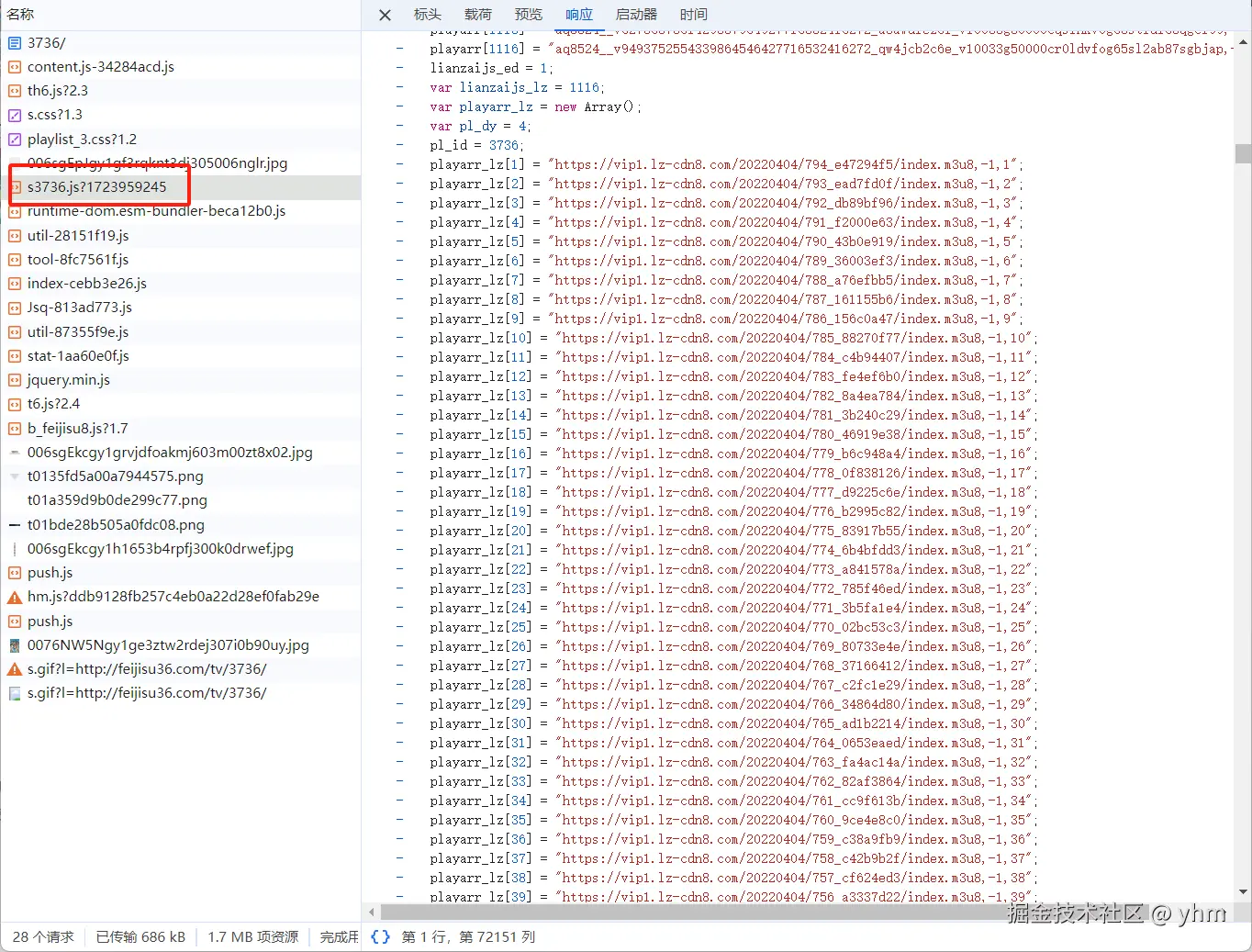Click the stylesheet icon beside playlist_3.css?1.2
Image resolution: width=1252 pixels, height=952 pixels.
tap(15, 140)
